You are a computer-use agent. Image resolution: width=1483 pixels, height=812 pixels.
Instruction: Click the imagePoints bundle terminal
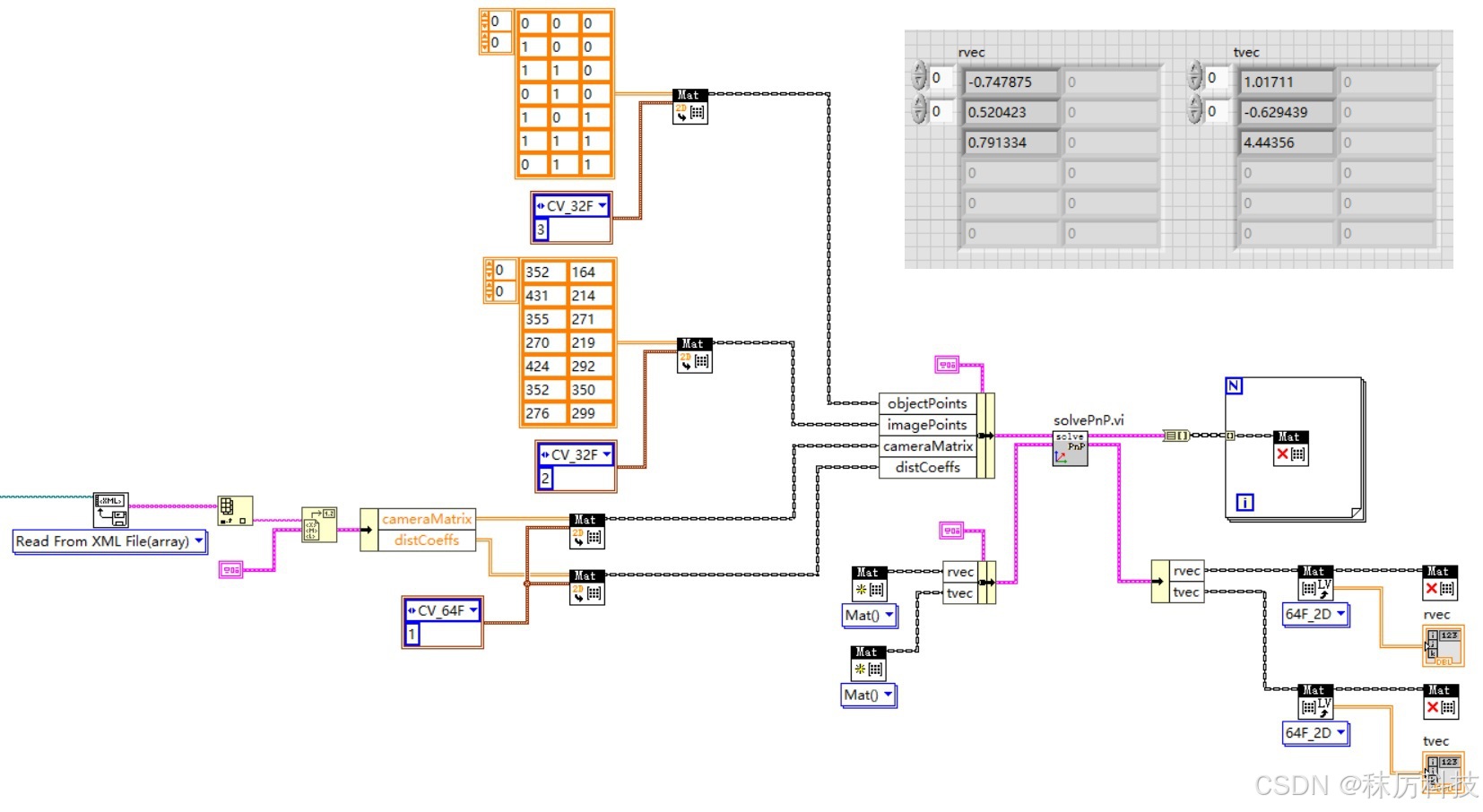pos(927,425)
